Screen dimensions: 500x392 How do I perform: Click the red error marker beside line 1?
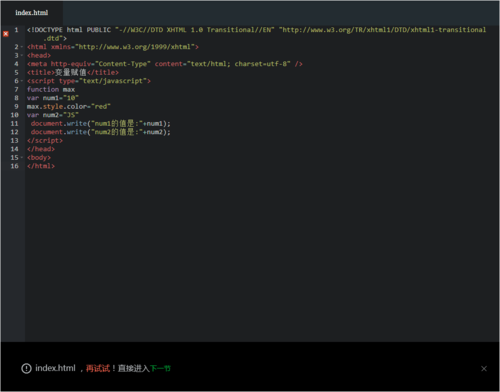6,34
